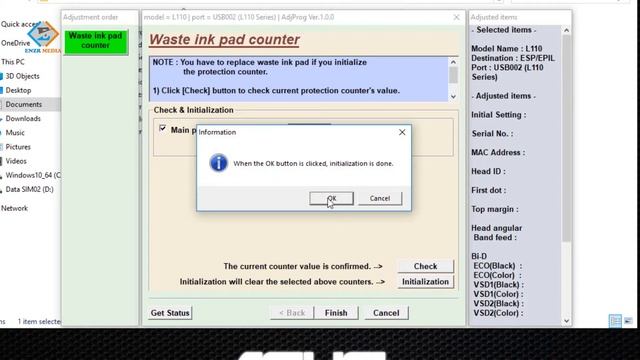The height and width of the screenshot is (360, 640).
Task: Click the Check button
Action: 425,266
